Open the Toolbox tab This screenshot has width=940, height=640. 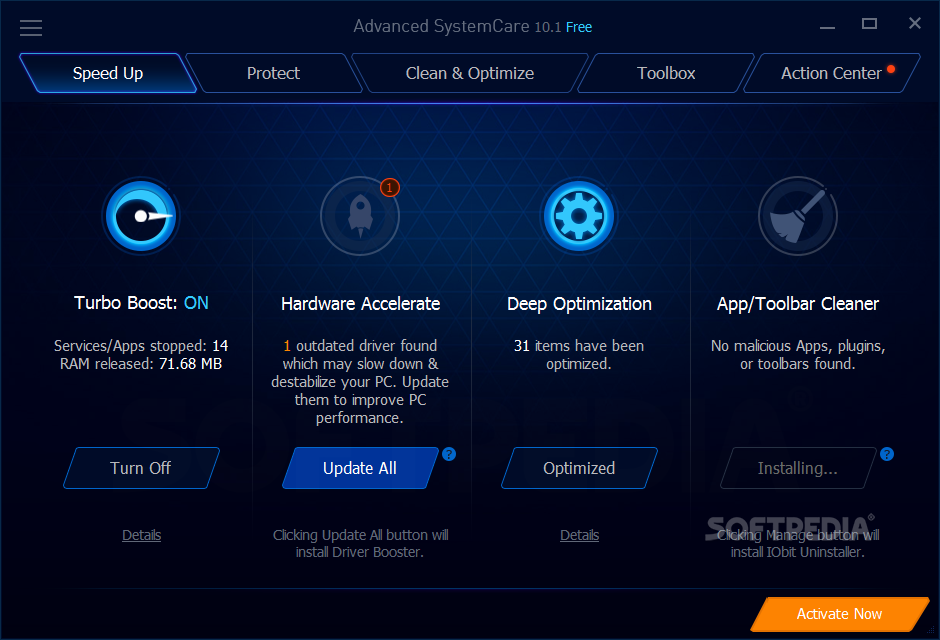[x=665, y=73]
